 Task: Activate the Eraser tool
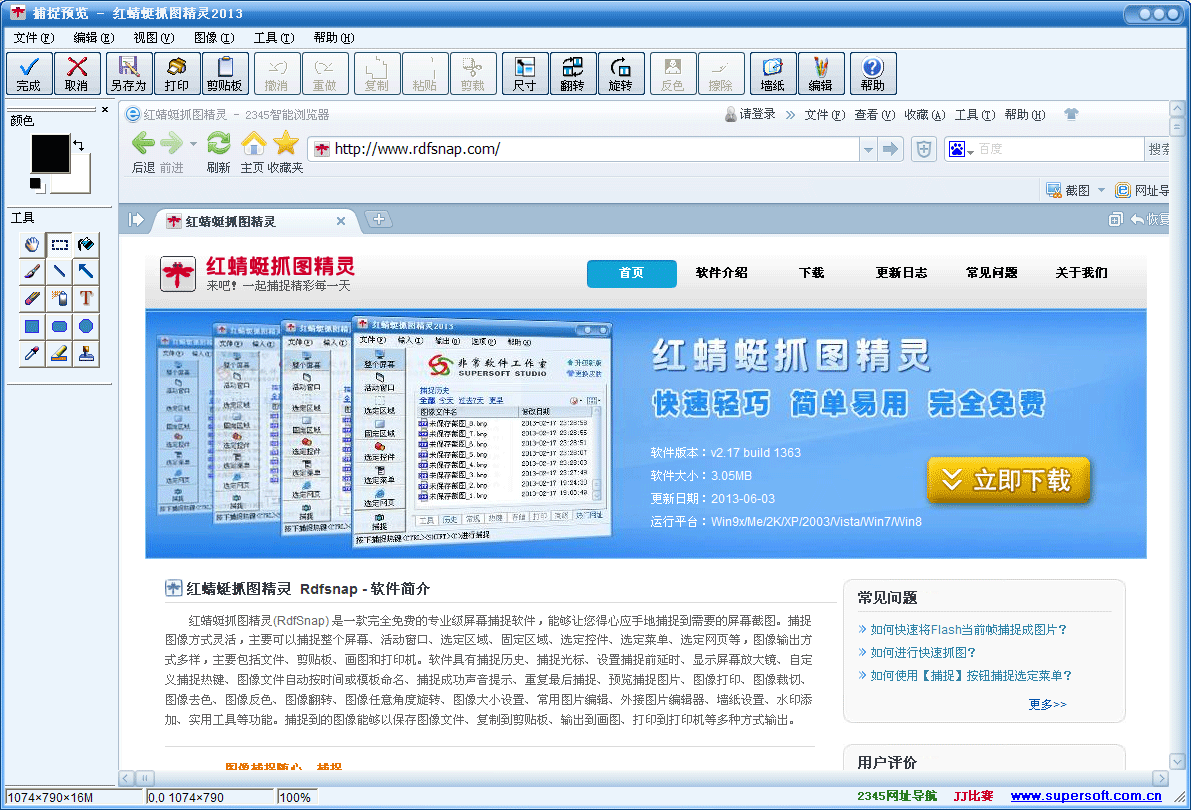point(31,297)
